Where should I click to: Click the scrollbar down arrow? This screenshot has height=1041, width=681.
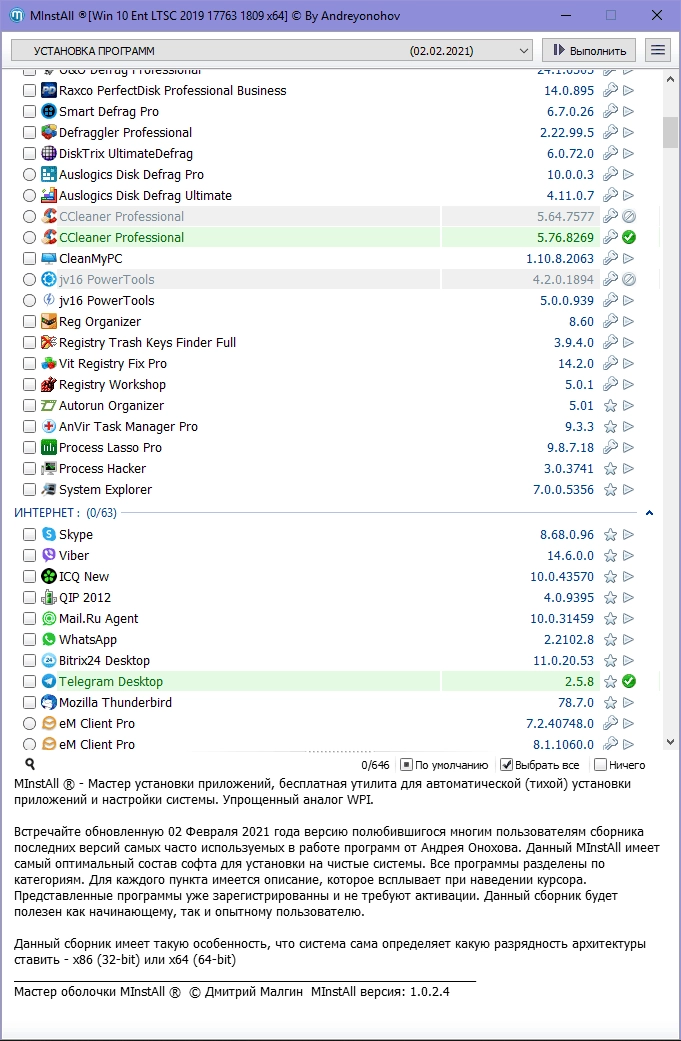[x=670, y=742]
